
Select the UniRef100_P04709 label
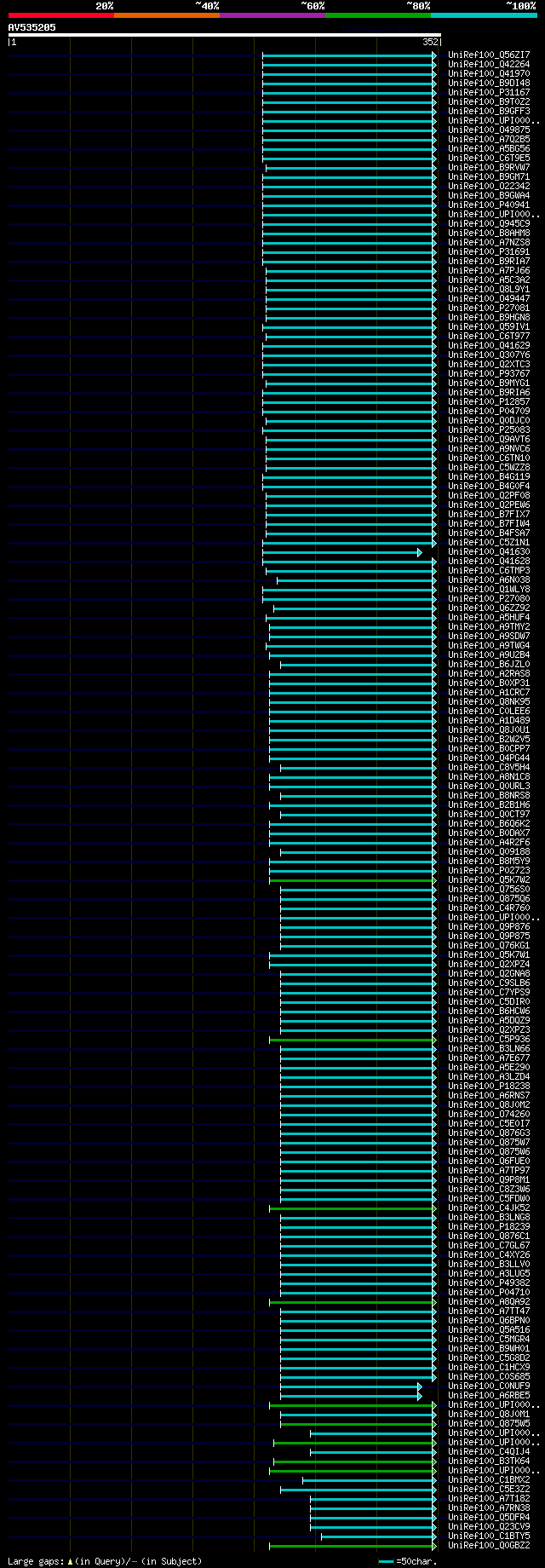tap(489, 411)
